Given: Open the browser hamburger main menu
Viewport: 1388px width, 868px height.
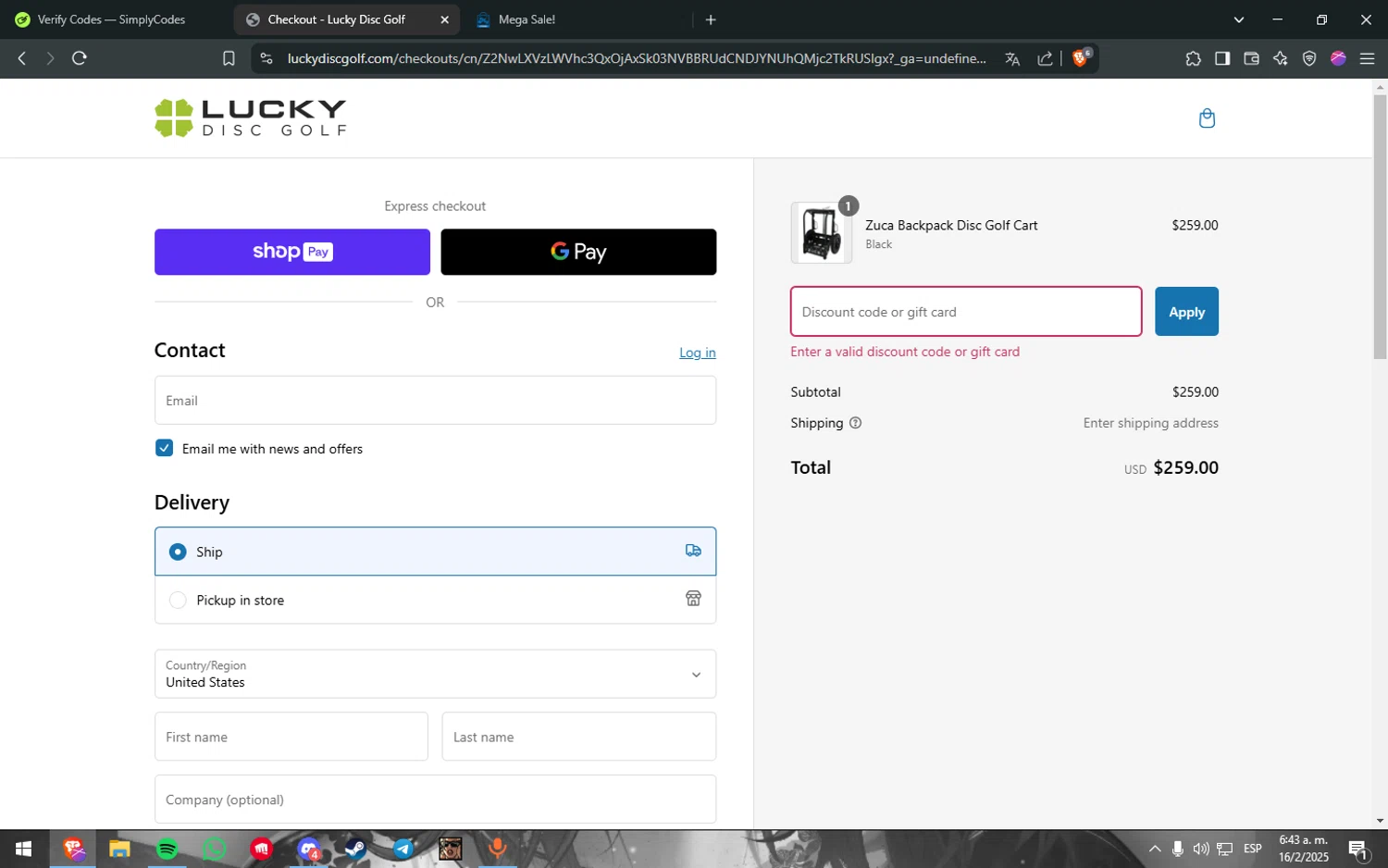Looking at the screenshot, I should tap(1367, 58).
